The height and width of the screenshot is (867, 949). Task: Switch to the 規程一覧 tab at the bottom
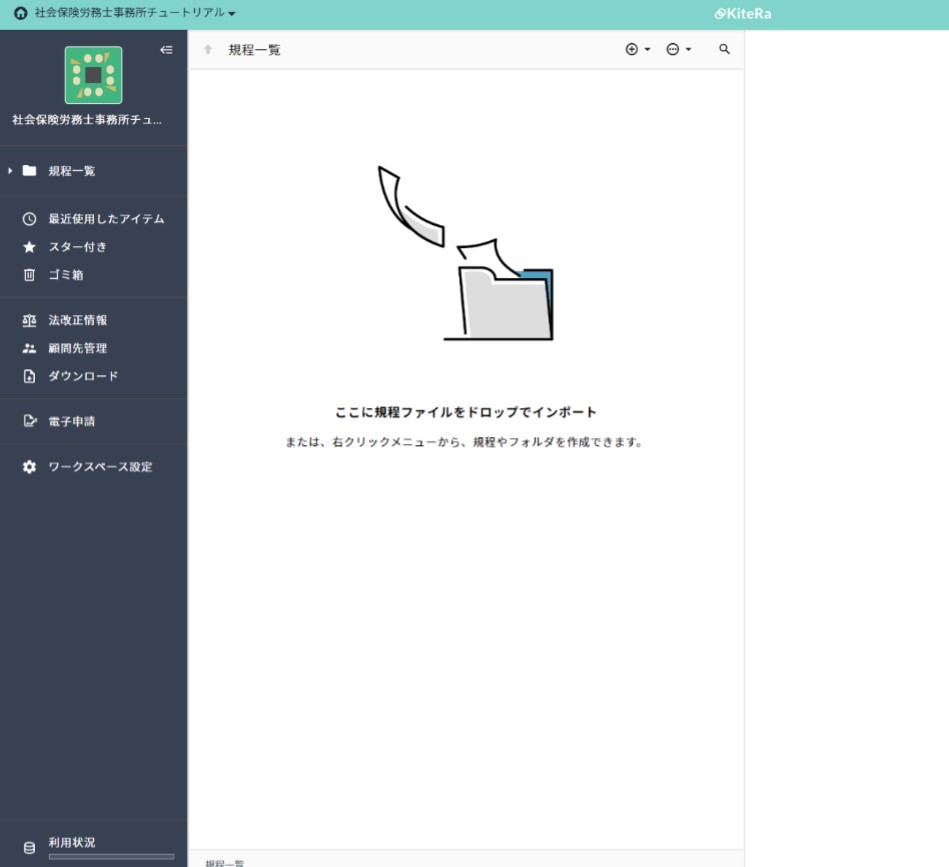[222, 861]
